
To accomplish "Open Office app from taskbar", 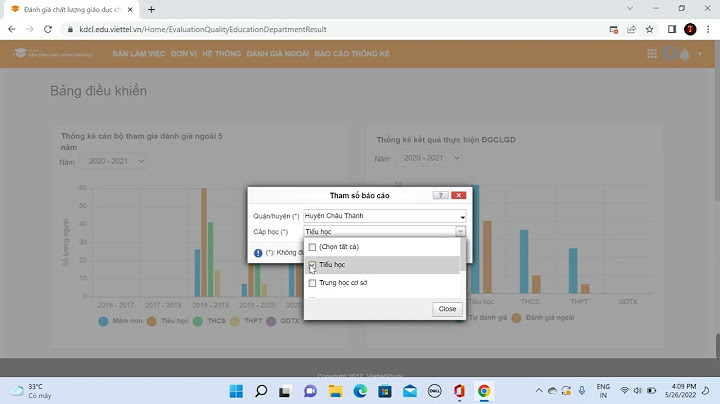I will [x=459, y=391].
